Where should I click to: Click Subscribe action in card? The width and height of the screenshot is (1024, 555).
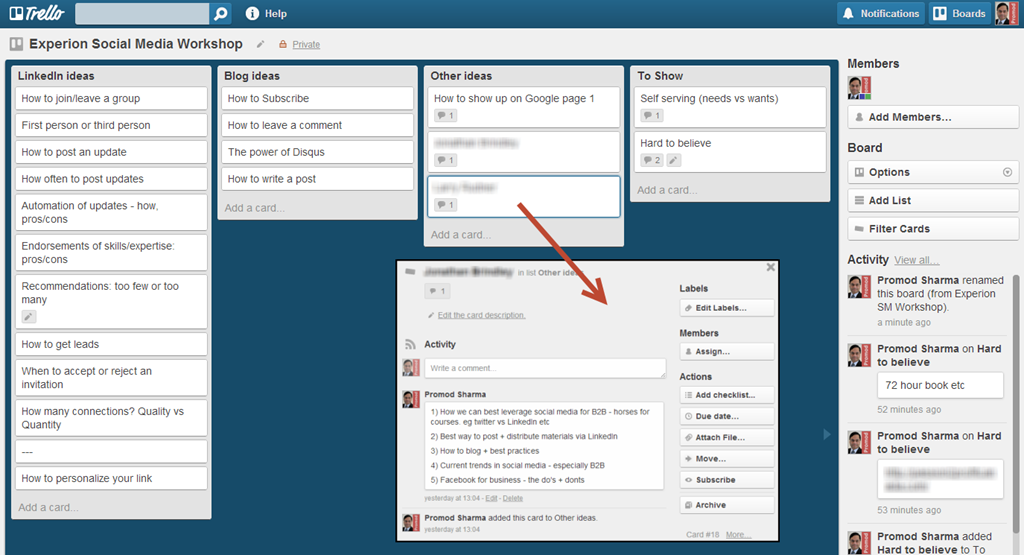727,480
